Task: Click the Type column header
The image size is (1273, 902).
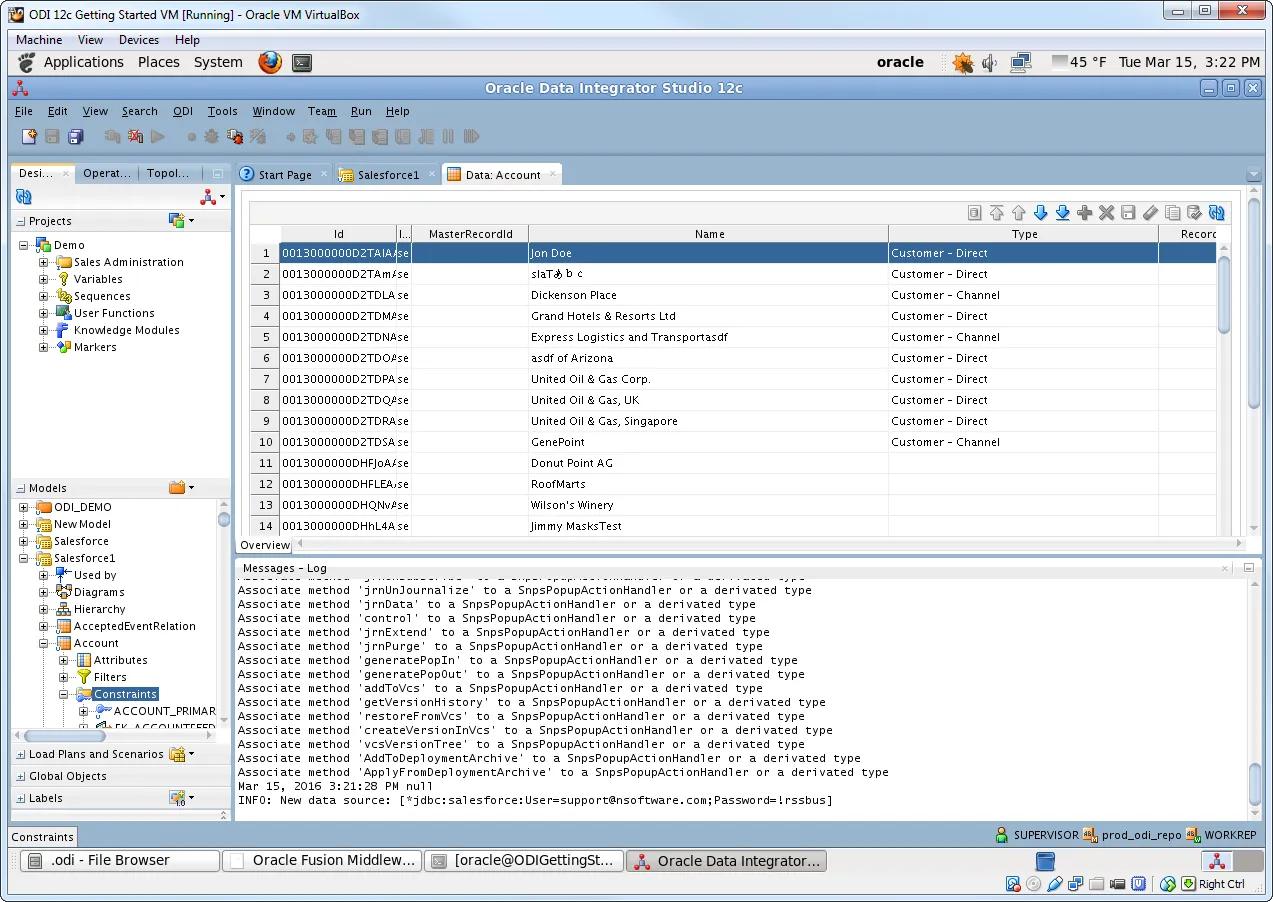Action: (x=1024, y=234)
